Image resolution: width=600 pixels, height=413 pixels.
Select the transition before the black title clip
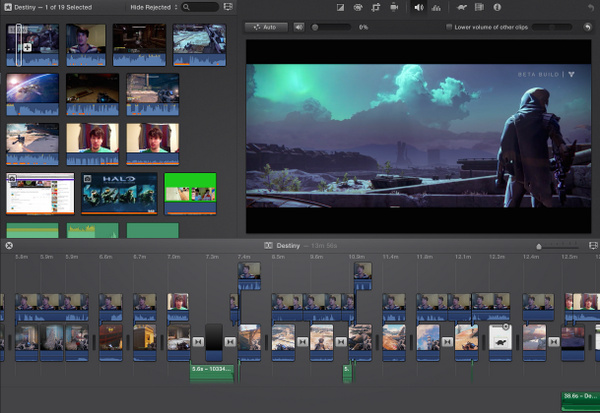198,342
